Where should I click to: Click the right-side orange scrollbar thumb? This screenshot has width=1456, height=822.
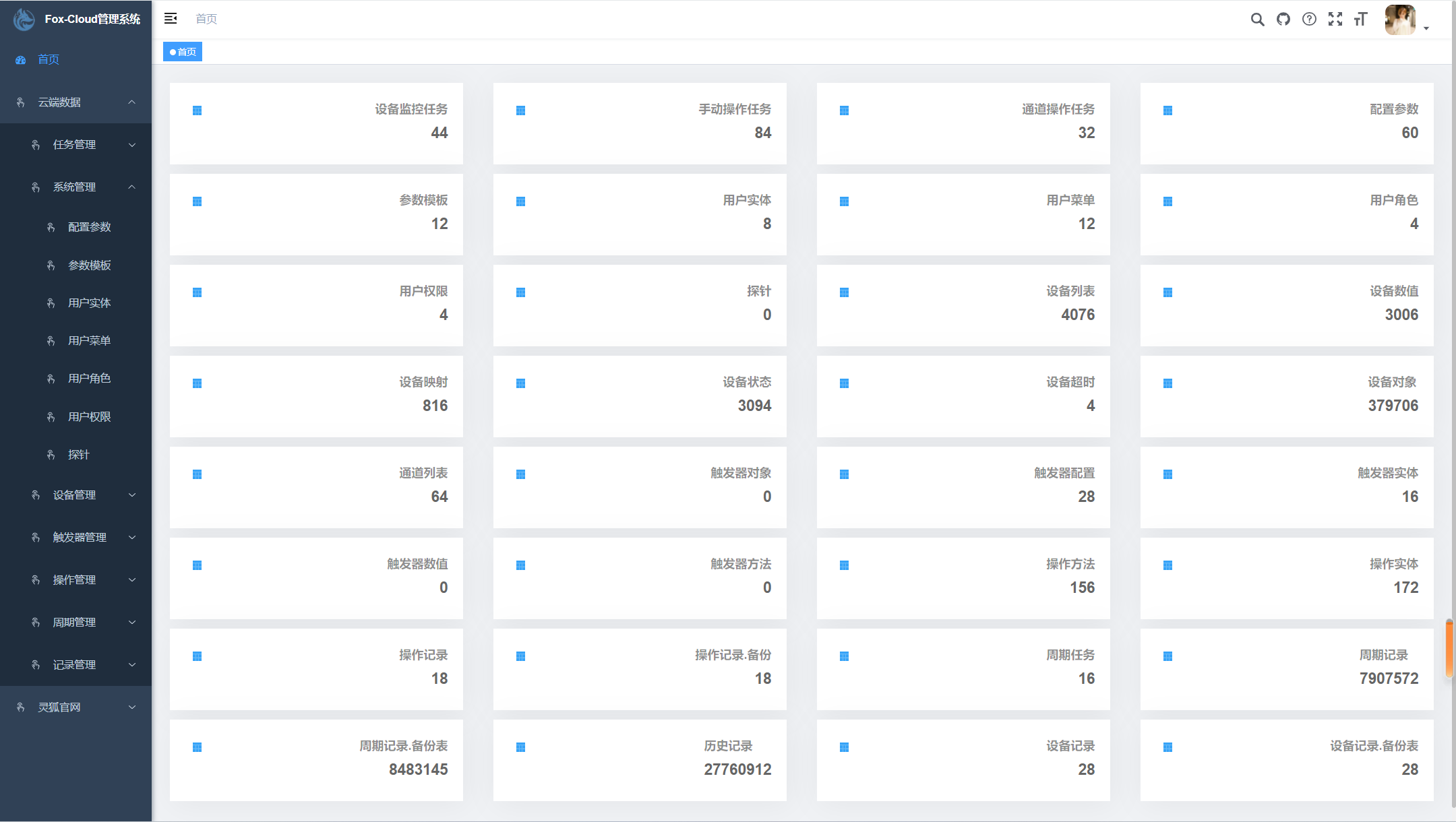pos(1449,649)
